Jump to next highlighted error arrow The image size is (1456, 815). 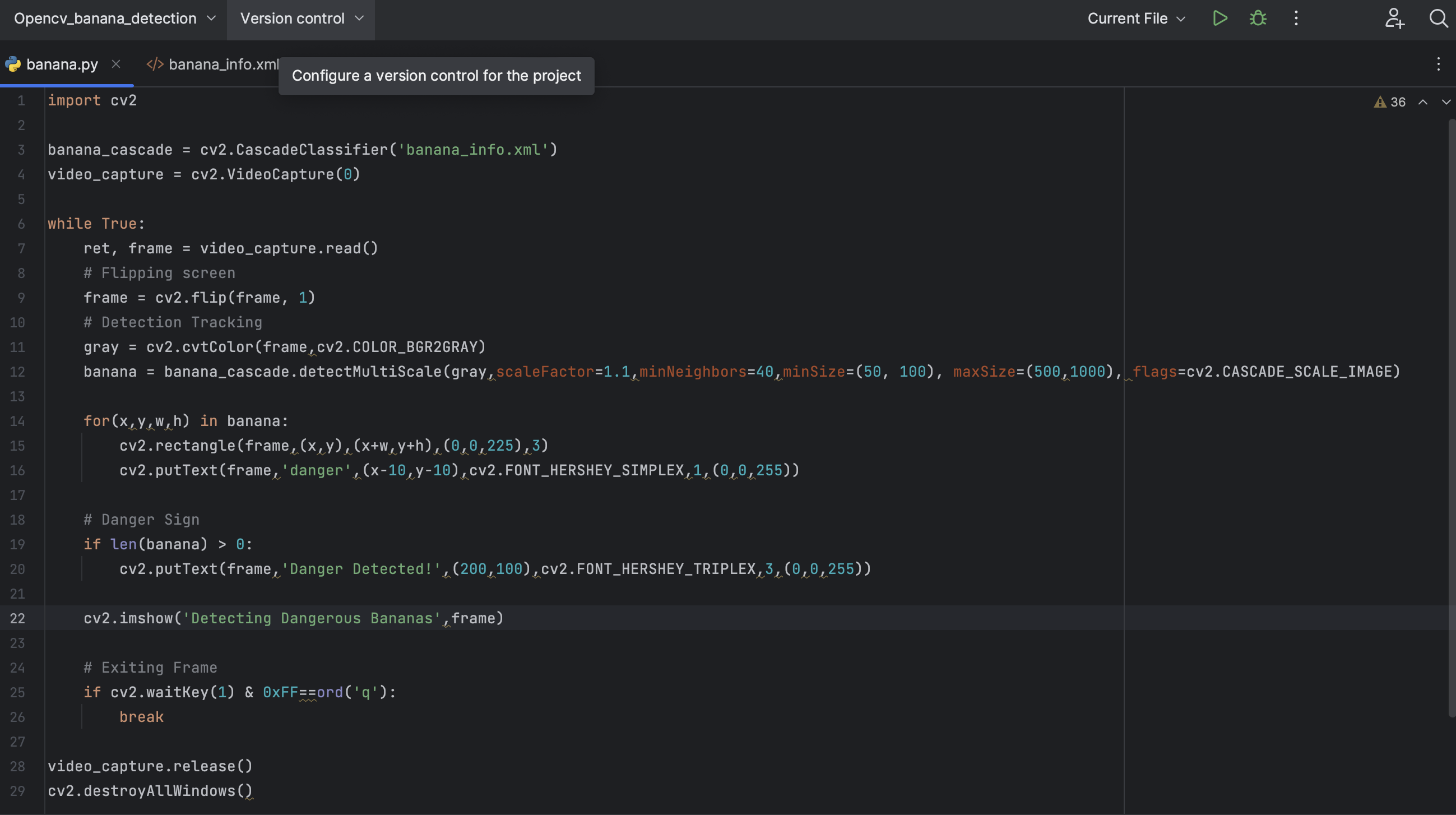click(1445, 103)
